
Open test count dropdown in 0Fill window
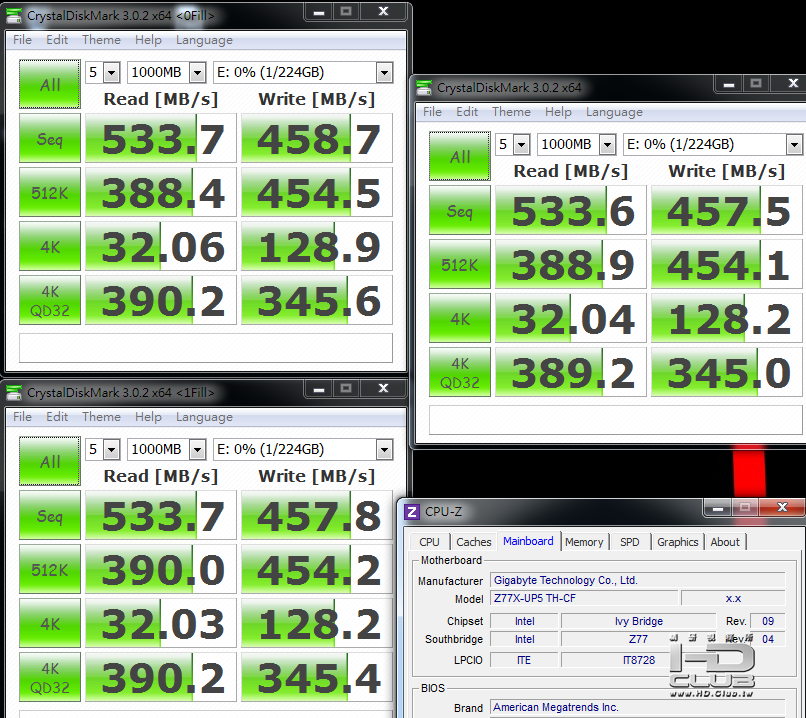point(112,73)
